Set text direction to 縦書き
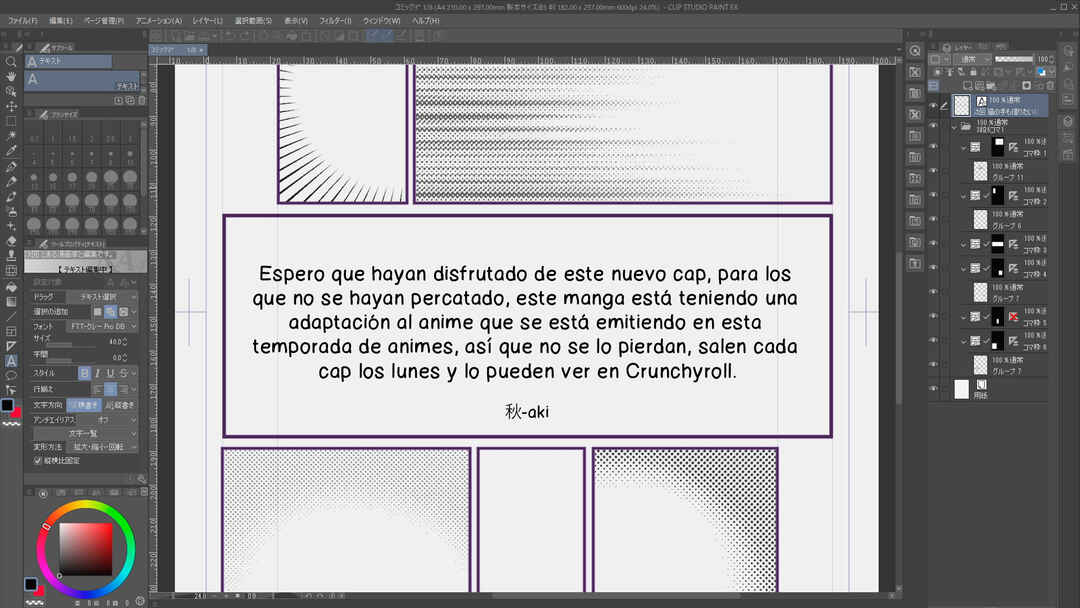The image size is (1080, 608). click(x=120, y=405)
